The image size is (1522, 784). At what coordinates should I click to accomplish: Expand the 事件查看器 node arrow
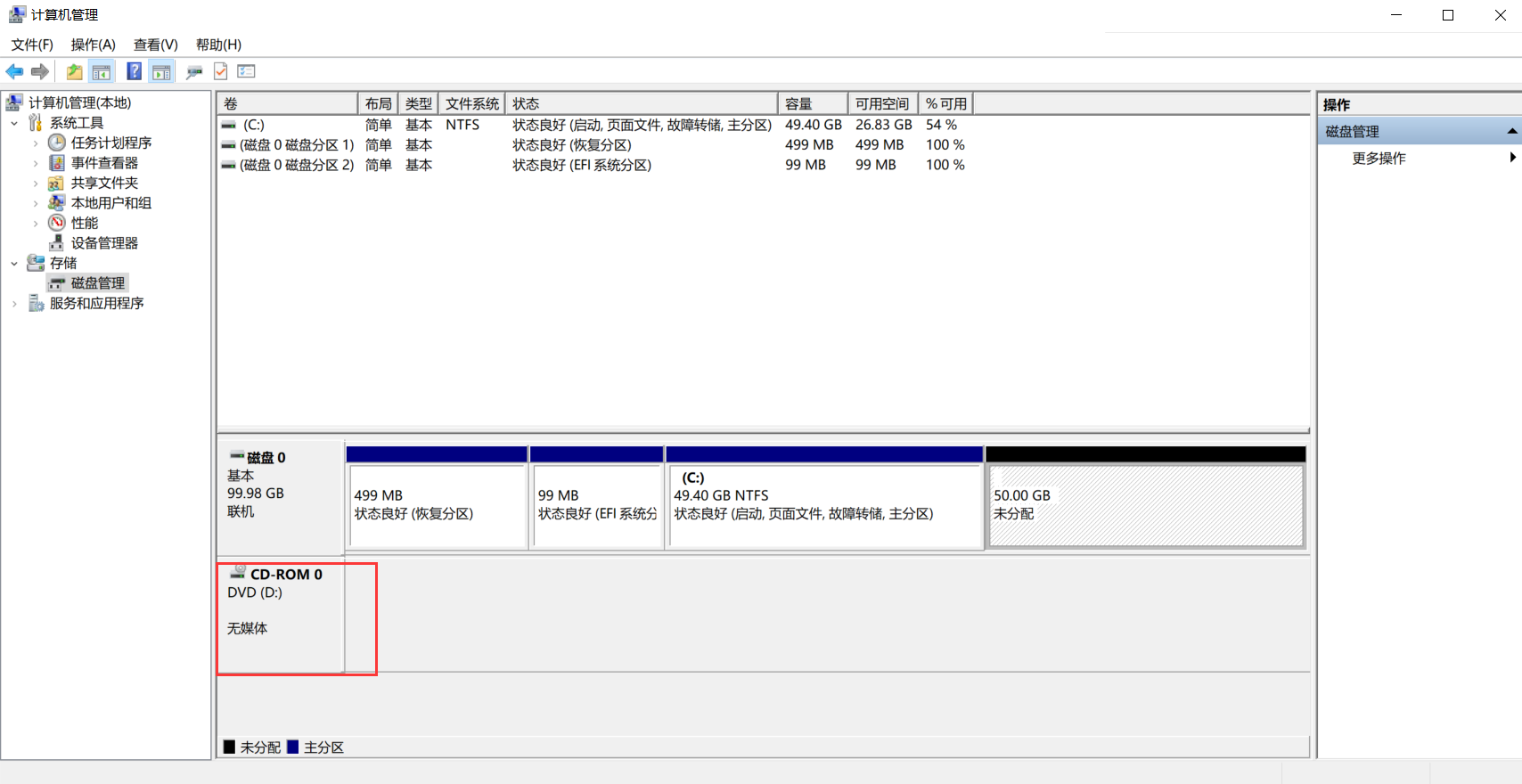tap(36, 163)
